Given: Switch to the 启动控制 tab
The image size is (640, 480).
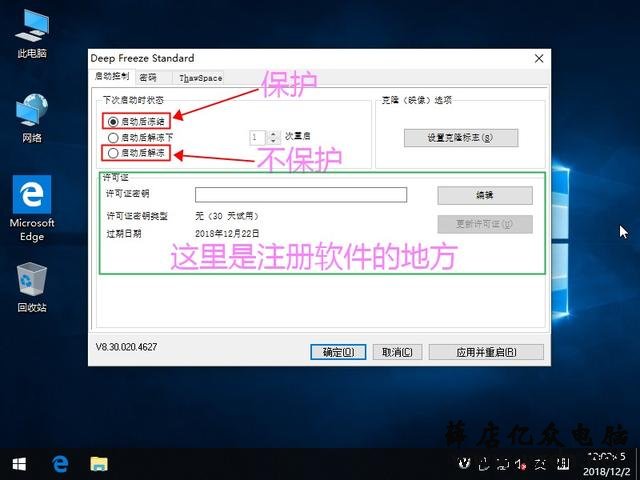Looking at the screenshot, I should [112, 76].
